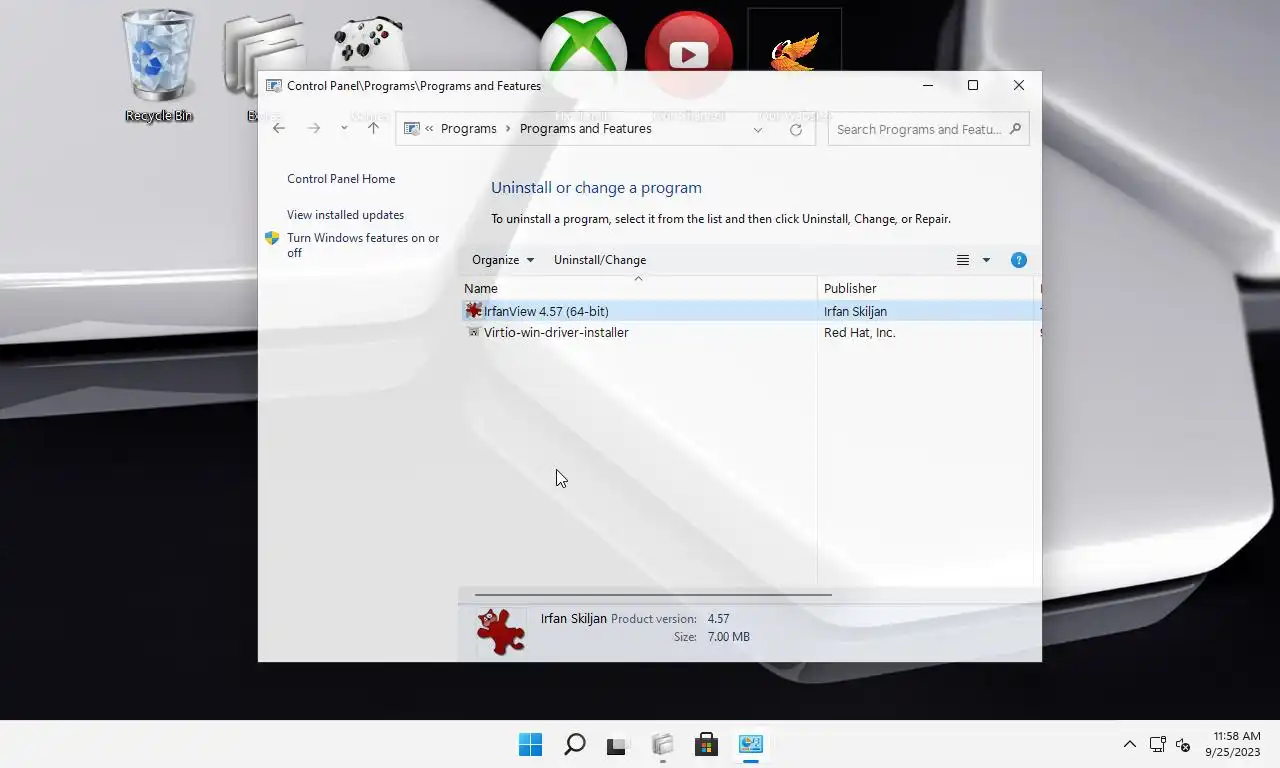Image resolution: width=1280 pixels, height=768 pixels.
Task: Open Control Panel Home link
Action: point(341,179)
